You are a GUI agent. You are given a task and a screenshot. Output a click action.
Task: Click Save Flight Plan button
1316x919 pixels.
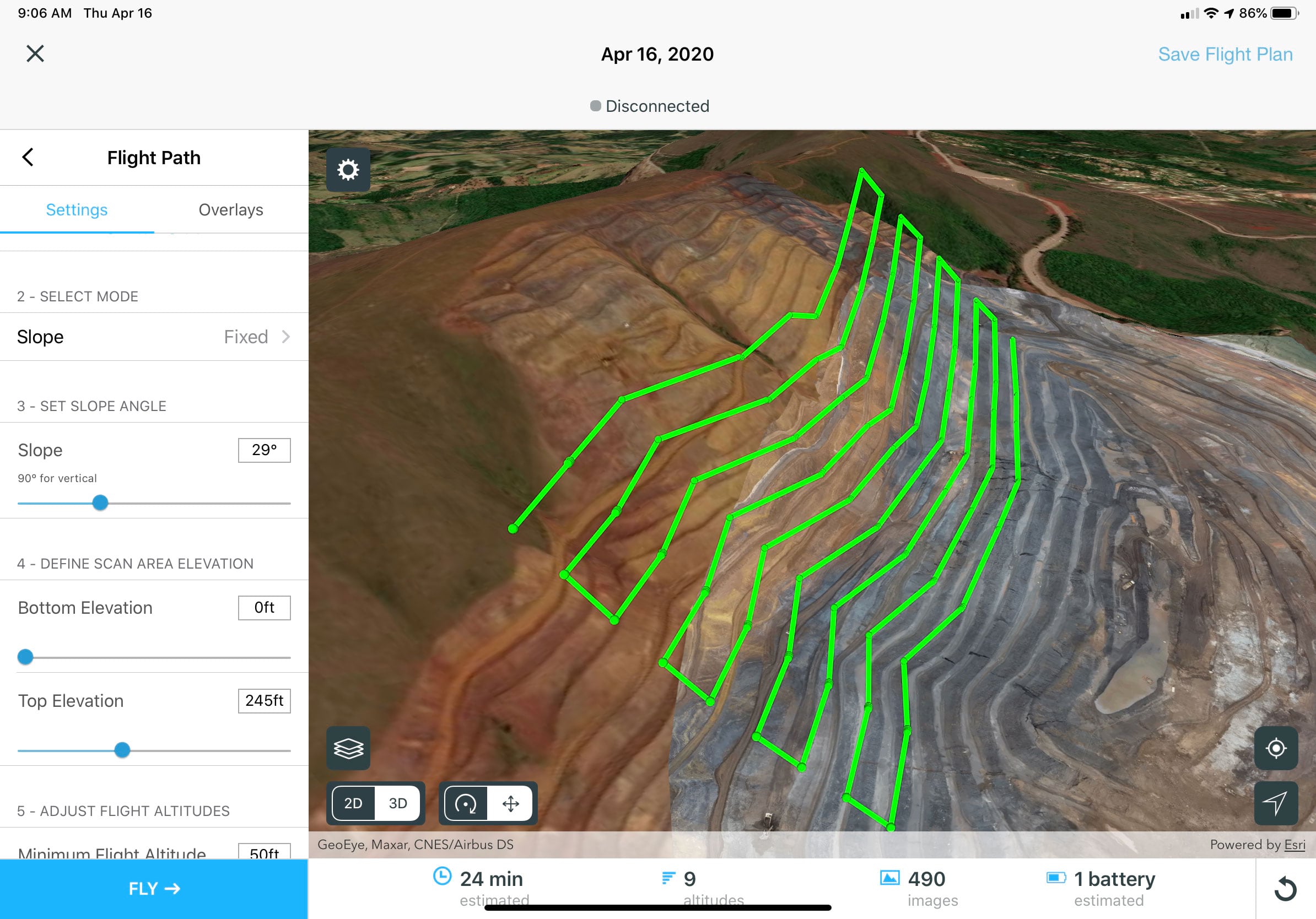(x=1225, y=54)
